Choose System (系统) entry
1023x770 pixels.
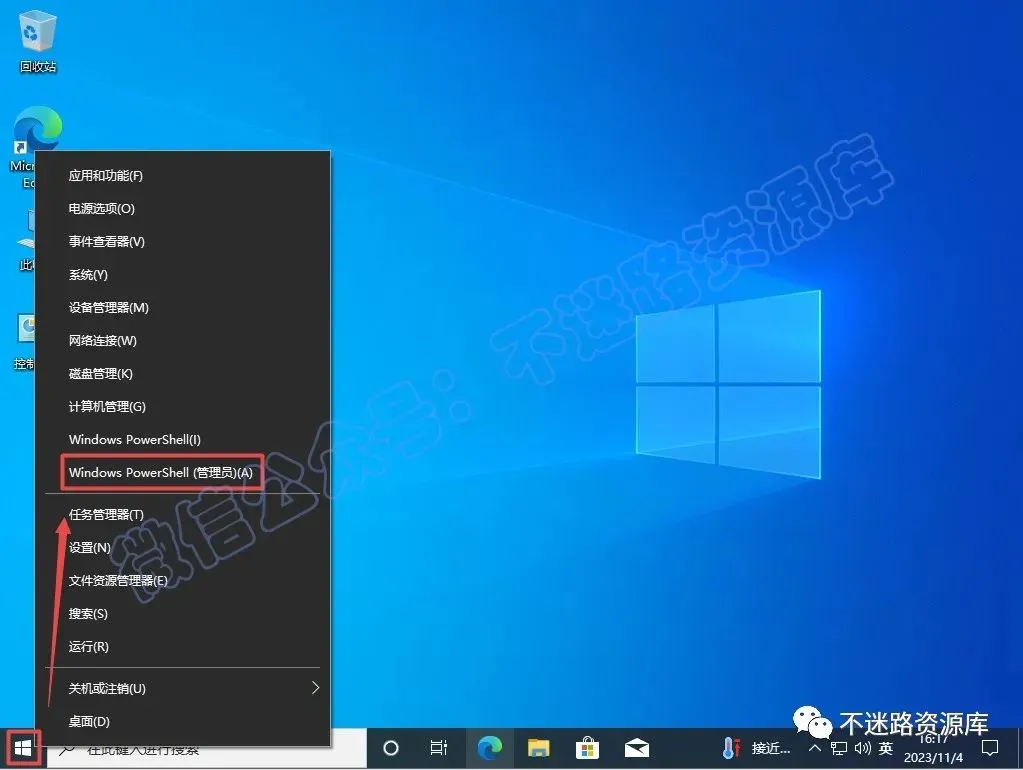point(183,275)
